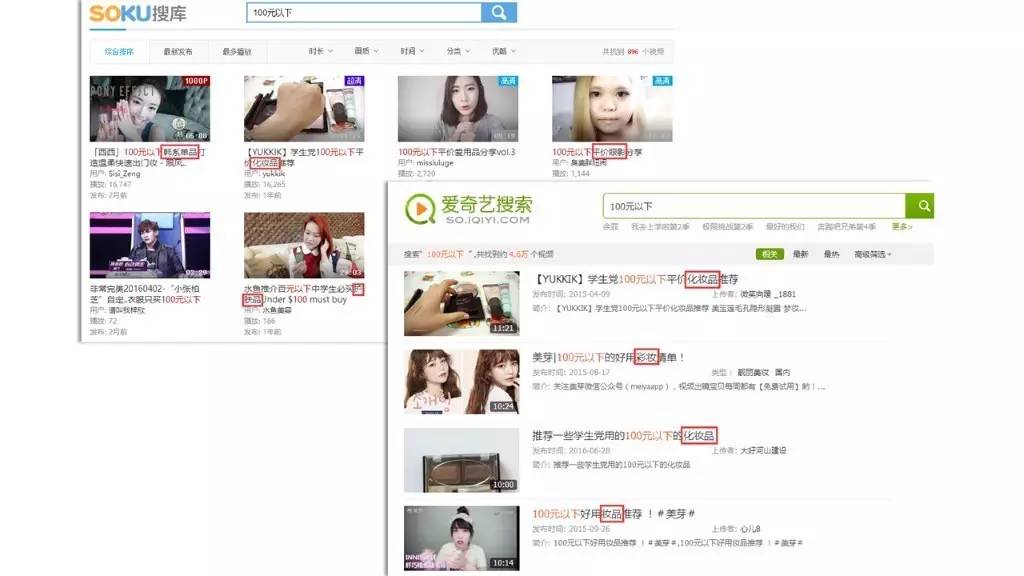The image size is (1024, 576).
Task: Click user name Sisi_Zeng
Action: click(124, 174)
